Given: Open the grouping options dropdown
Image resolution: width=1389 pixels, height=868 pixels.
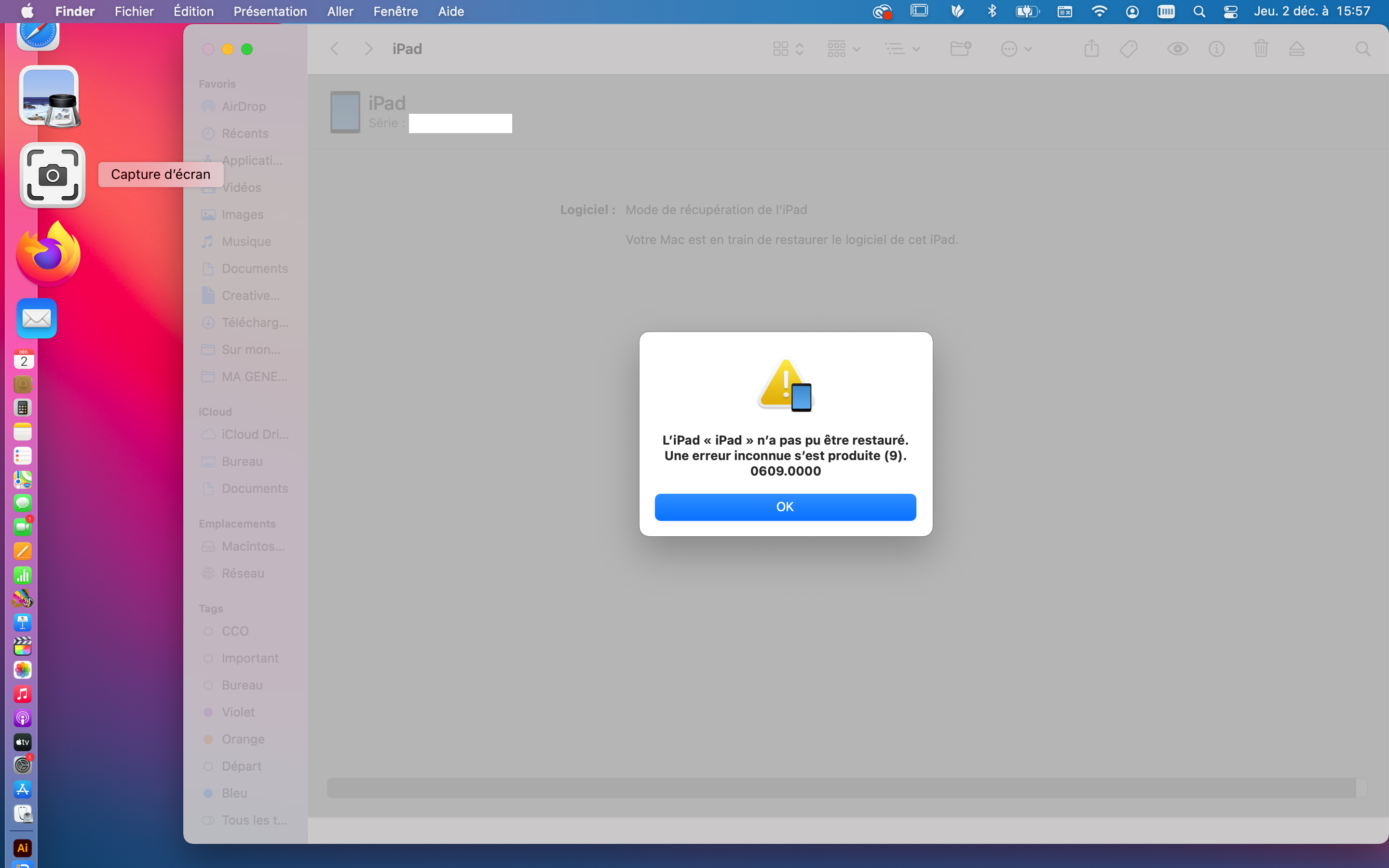Looking at the screenshot, I should pyautogui.click(x=843, y=49).
